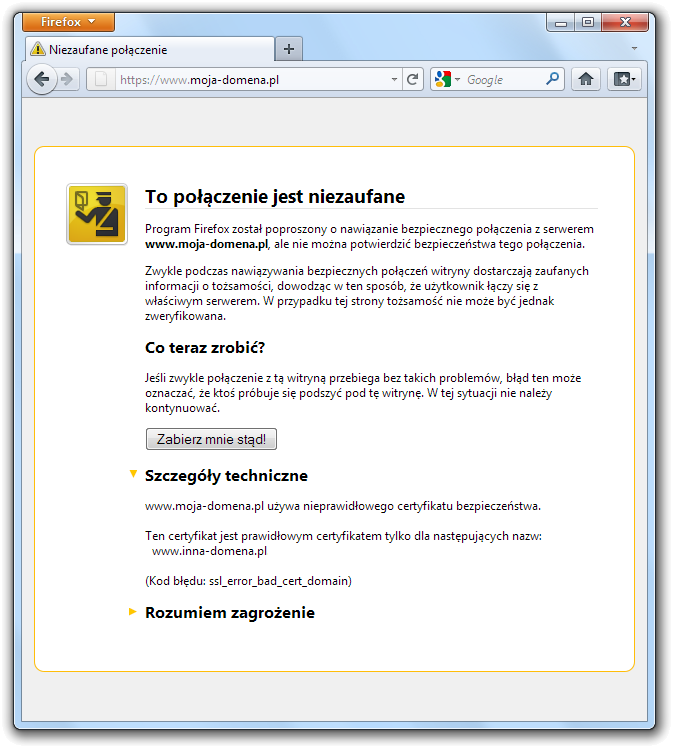Go forward with the forward arrow
The width and height of the screenshot is (674, 749).
67,79
